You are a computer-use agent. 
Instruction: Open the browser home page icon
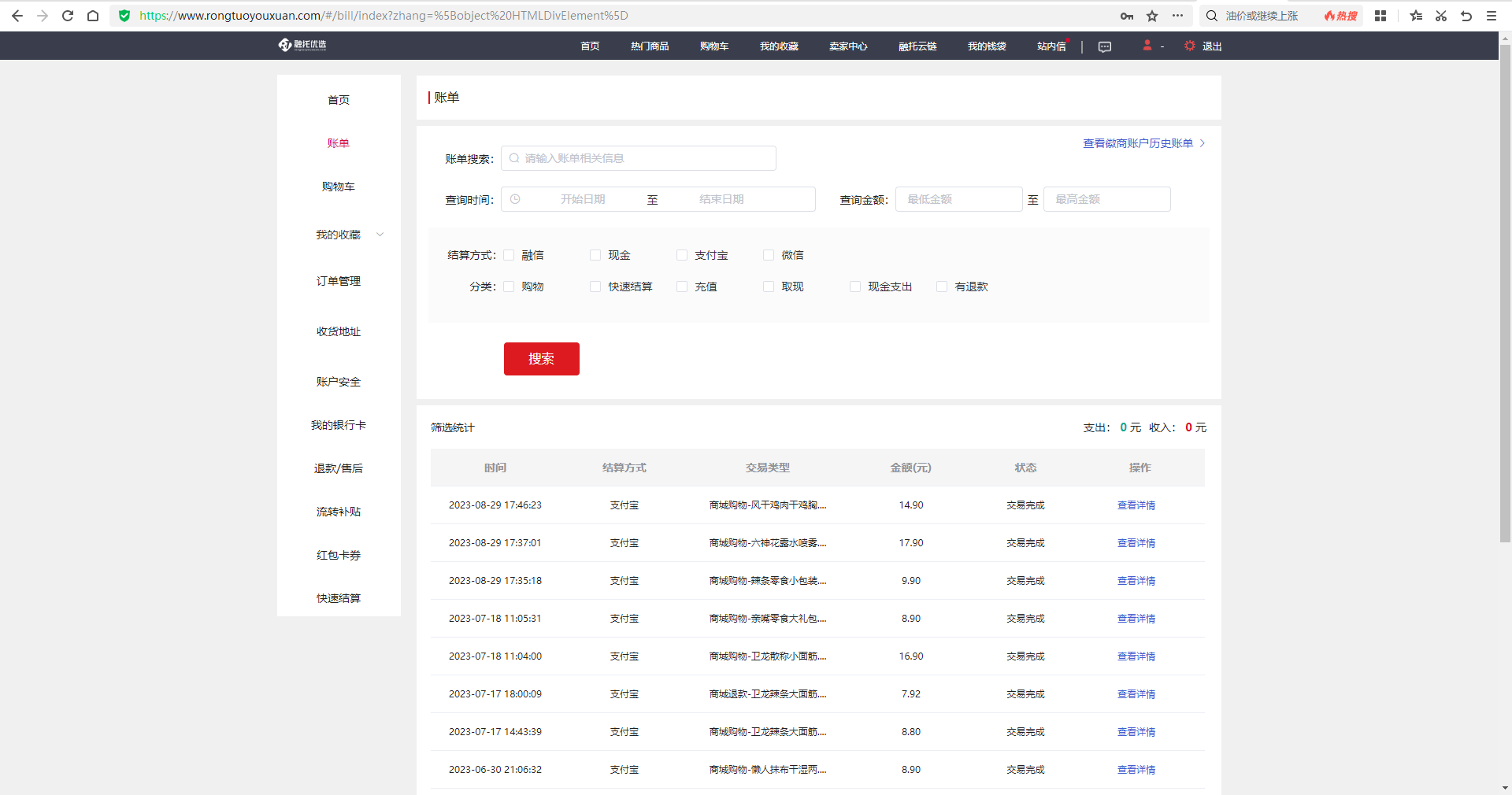coord(93,16)
